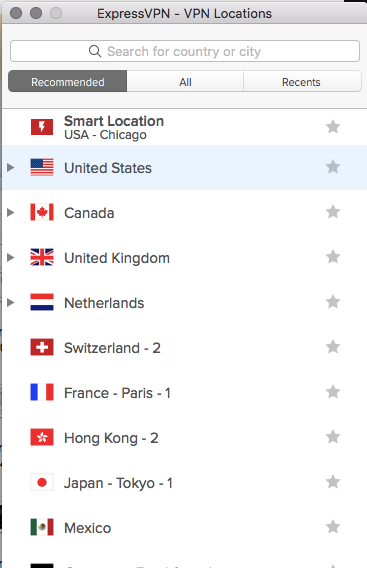Click the United States flag icon

[x=42, y=167]
